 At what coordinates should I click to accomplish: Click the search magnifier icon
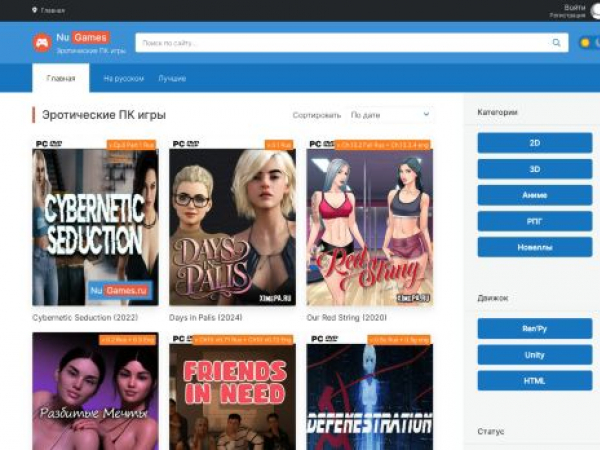click(x=556, y=42)
